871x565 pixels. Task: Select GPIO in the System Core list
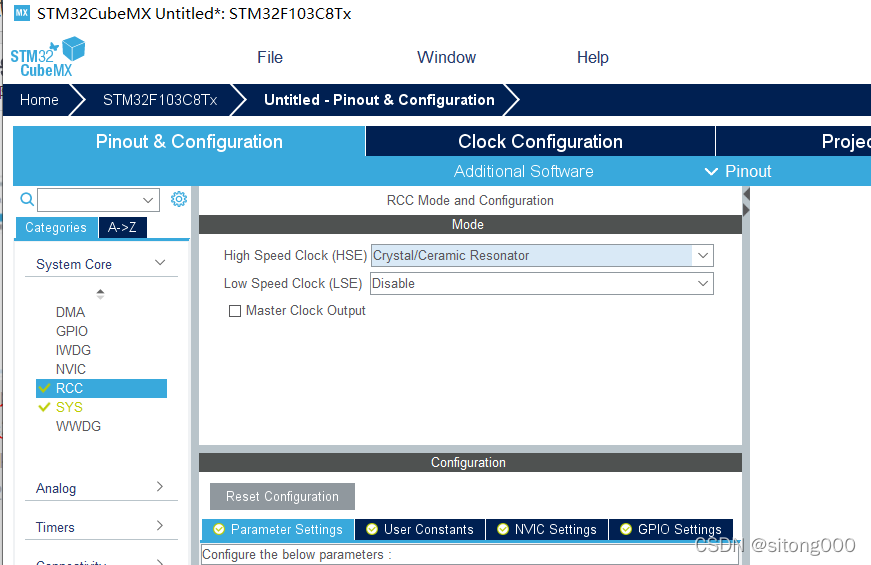pos(72,331)
